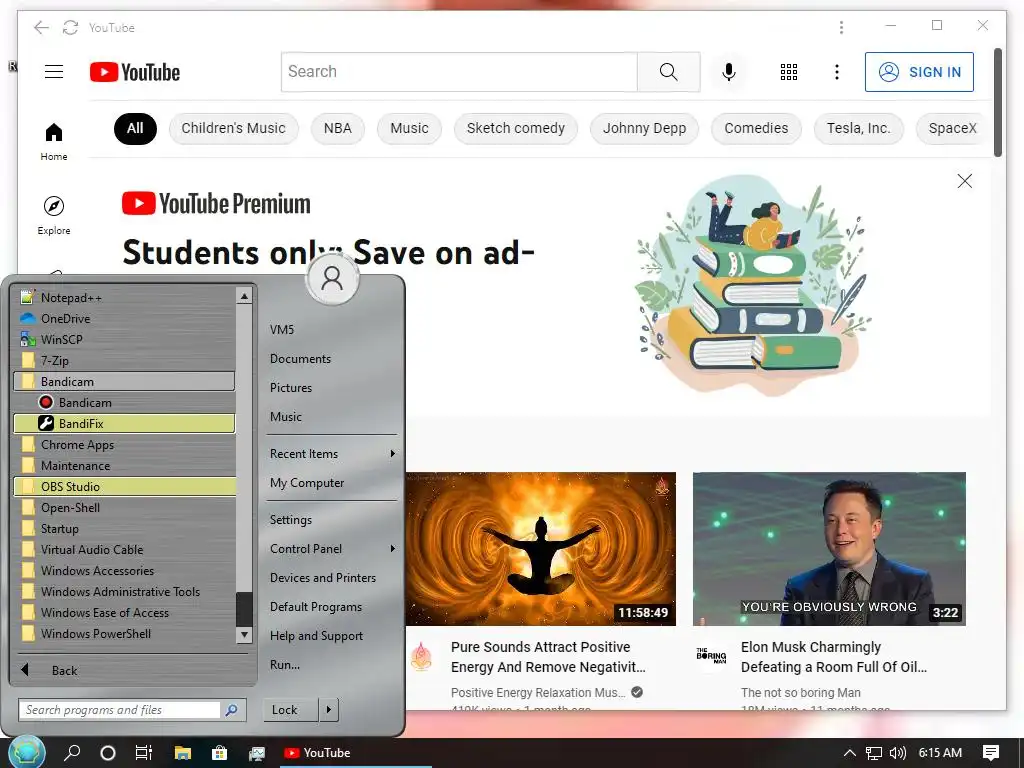The image size is (1024, 768).
Task: Expand the Virtual Audio Cable folder
Action: click(x=124, y=550)
